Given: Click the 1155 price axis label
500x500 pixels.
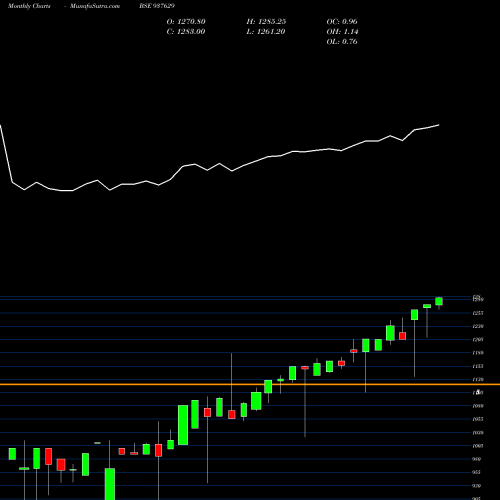Looking at the screenshot, I should click(478, 366).
